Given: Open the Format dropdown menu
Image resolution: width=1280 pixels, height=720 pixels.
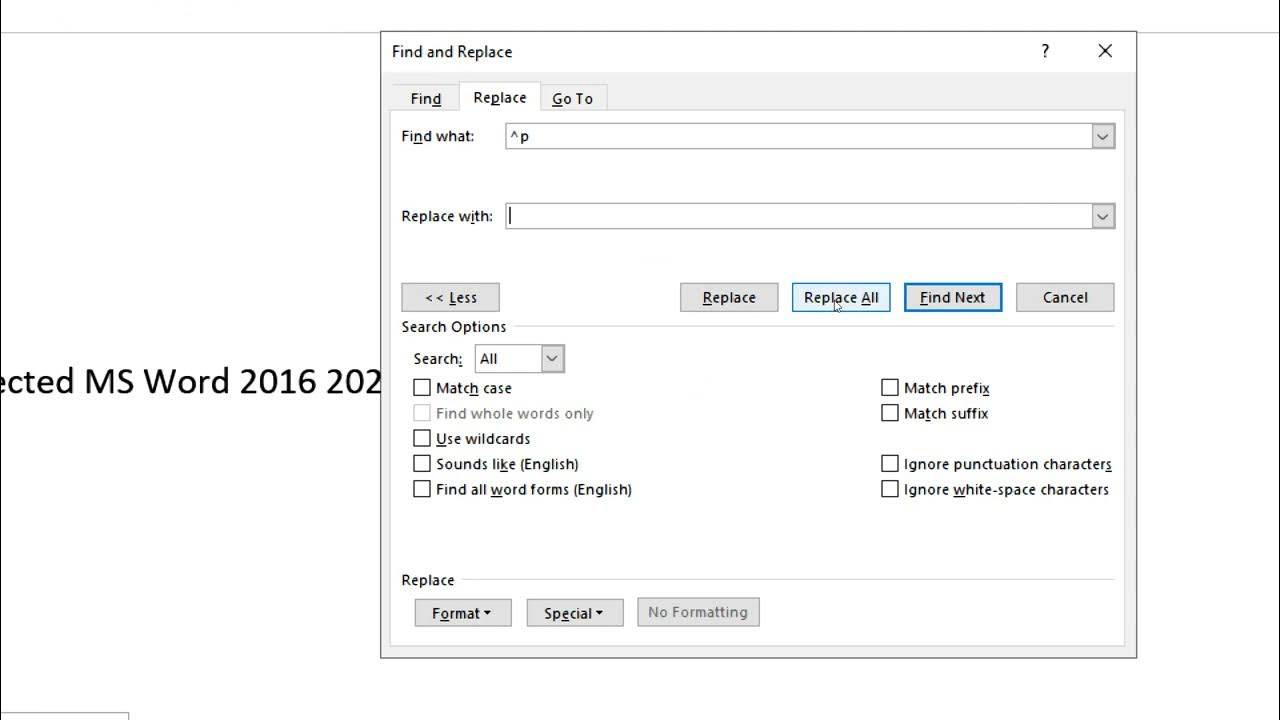Looking at the screenshot, I should (462, 613).
